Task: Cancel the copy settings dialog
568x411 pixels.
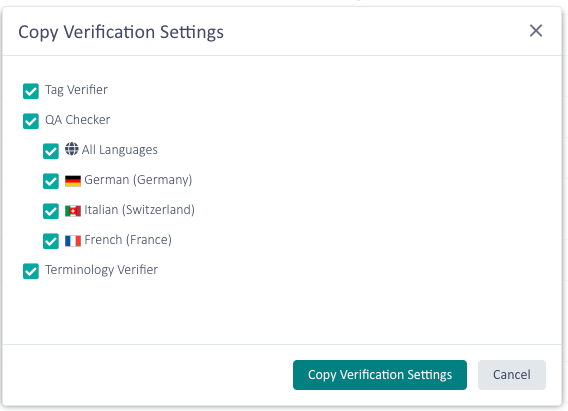Action: tap(511, 375)
